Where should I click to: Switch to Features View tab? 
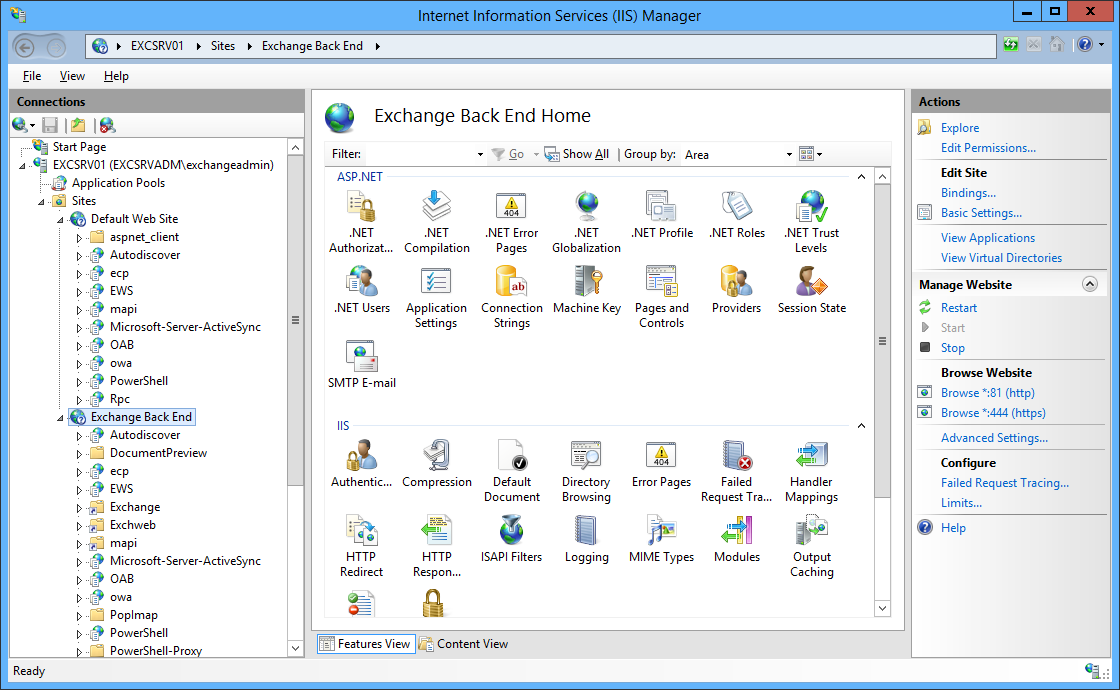(366, 644)
